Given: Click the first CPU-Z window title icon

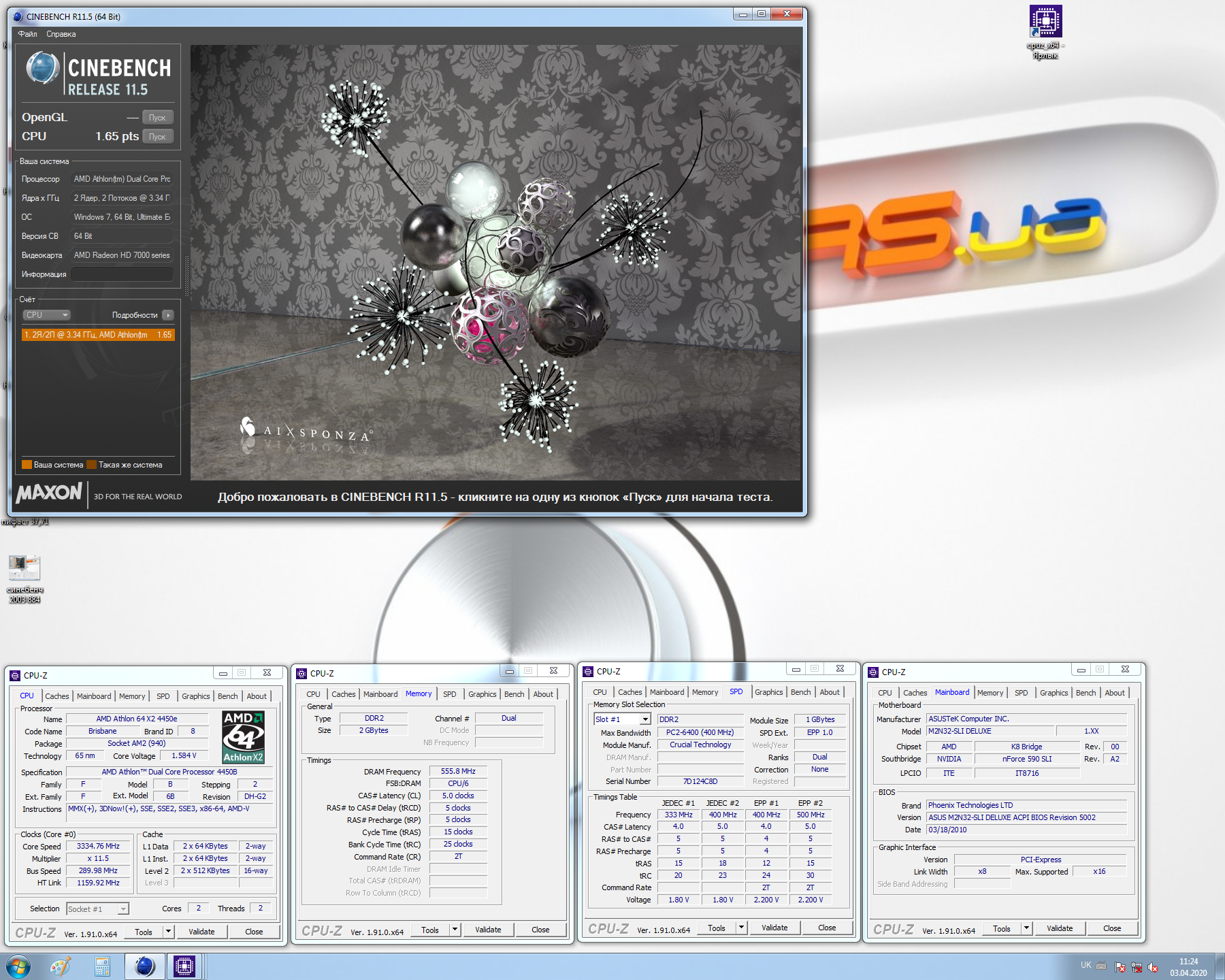Looking at the screenshot, I should [14, 675].
